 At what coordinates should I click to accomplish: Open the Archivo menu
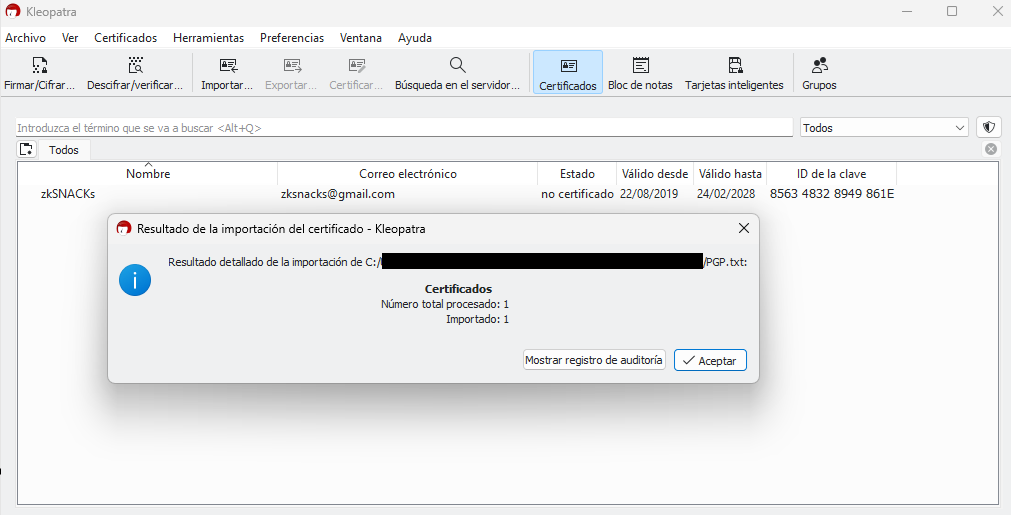pyautogui.click(x=25, y=38)
